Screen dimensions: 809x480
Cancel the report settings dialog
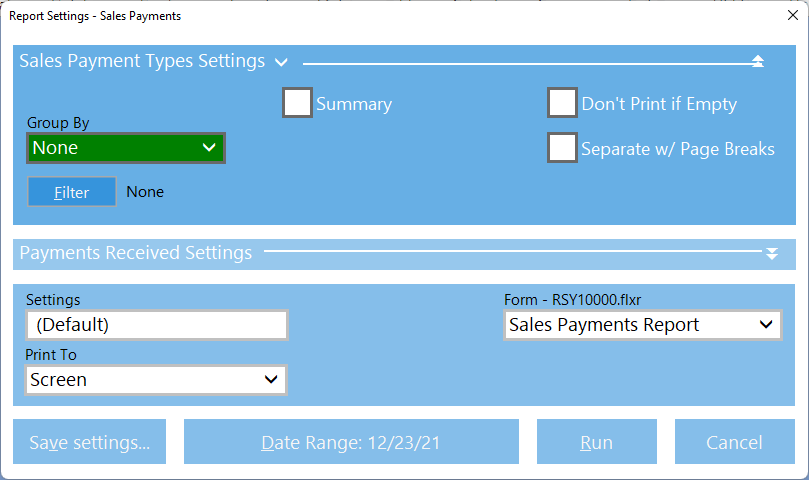735,442
